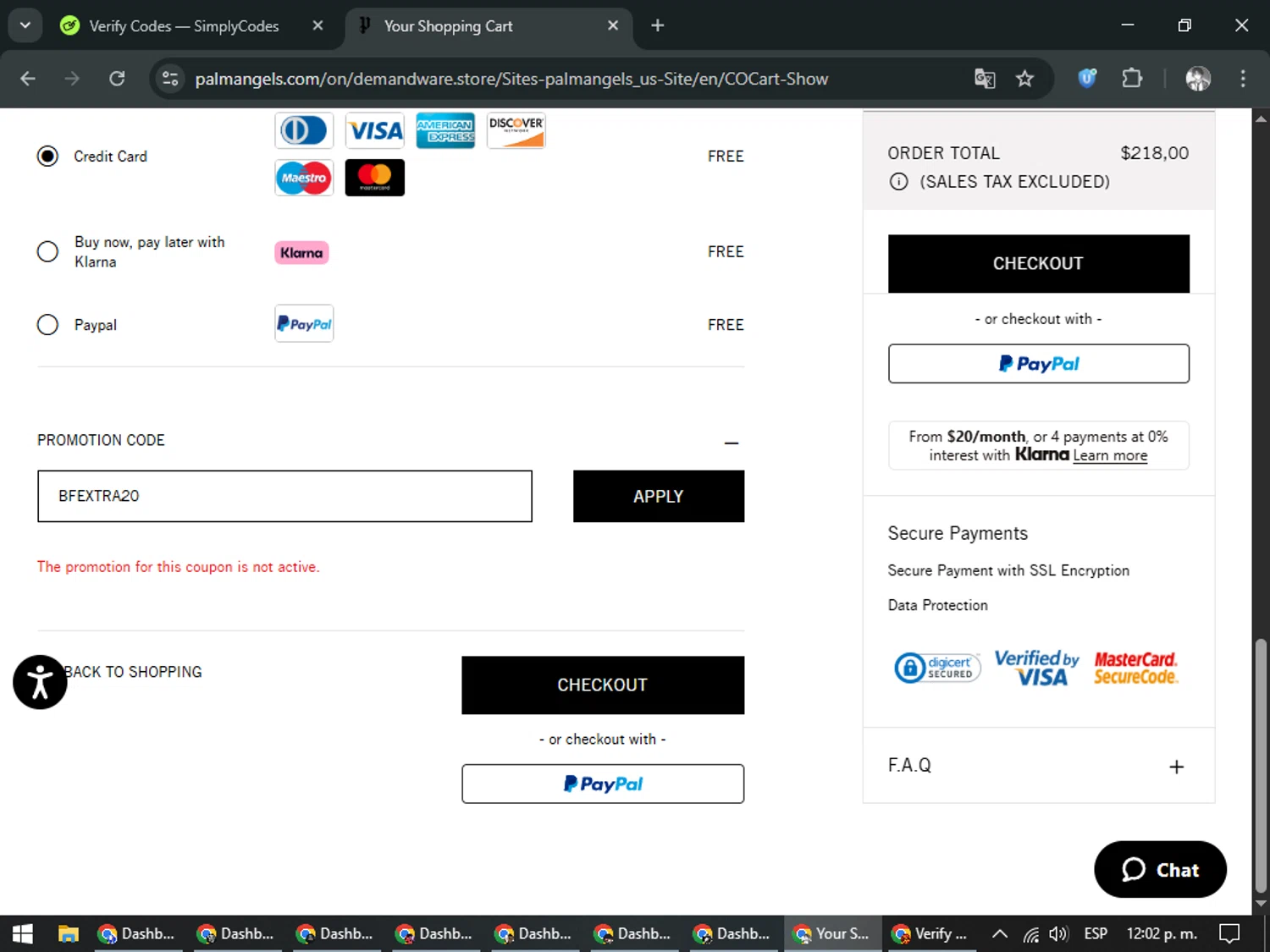Select the Your Shopping Cart tab
Image resolution: width=1270 pixels, height=952 pixels.
point(449,26)
